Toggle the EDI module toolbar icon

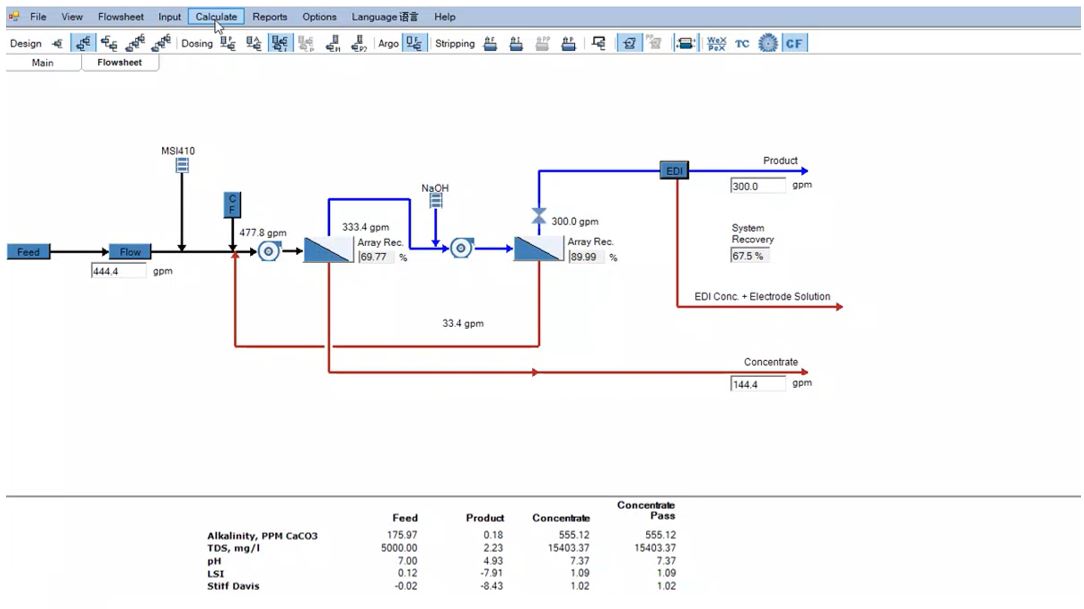pos(685,44)
